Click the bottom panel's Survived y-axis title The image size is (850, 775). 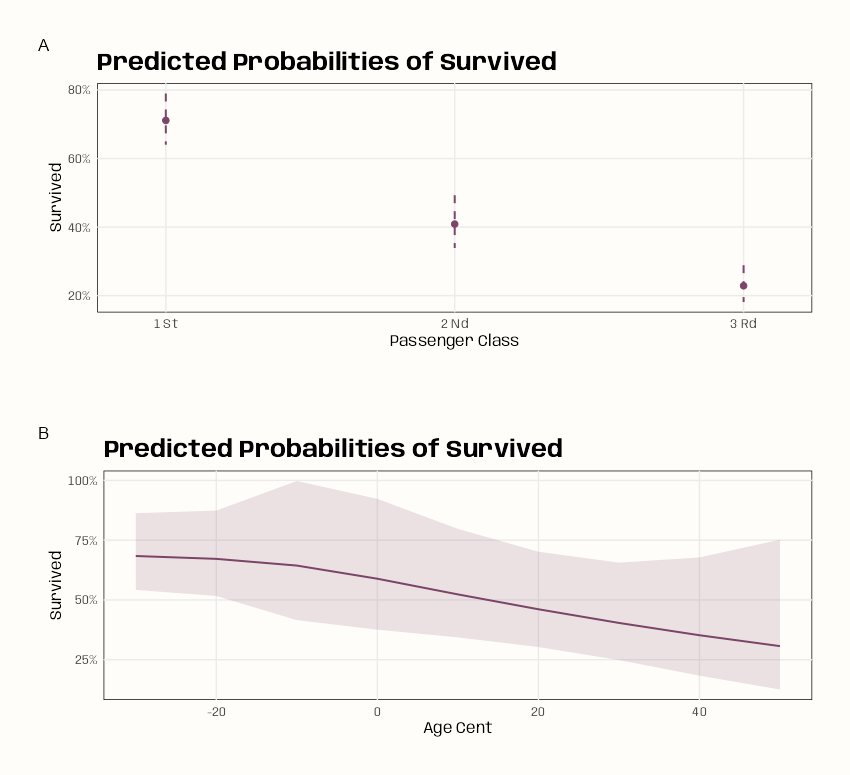tap(56, 585)
